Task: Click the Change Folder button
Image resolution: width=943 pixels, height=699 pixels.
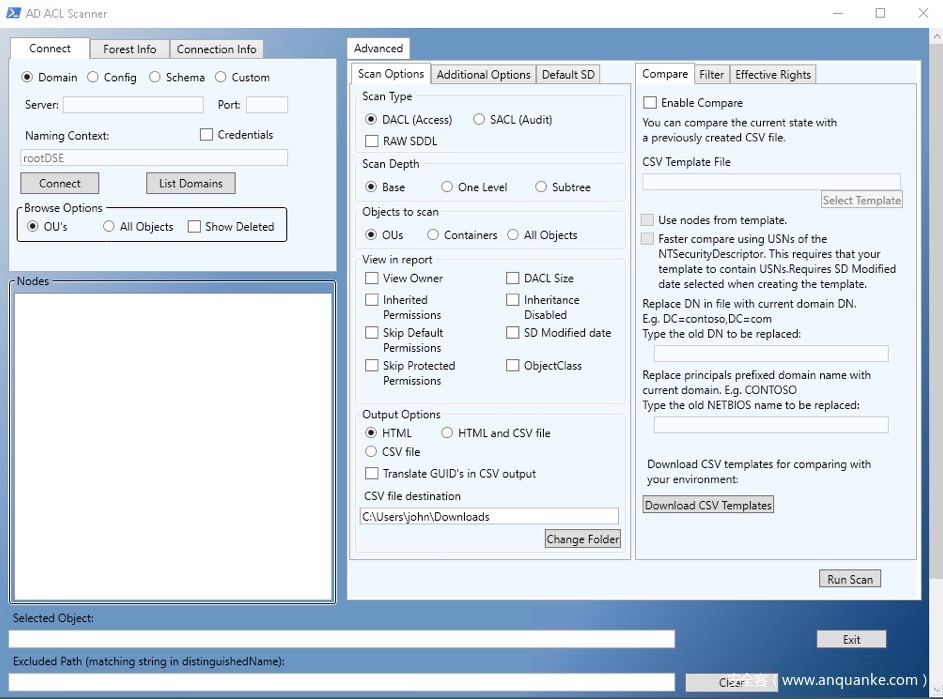Action: [583, 539]
